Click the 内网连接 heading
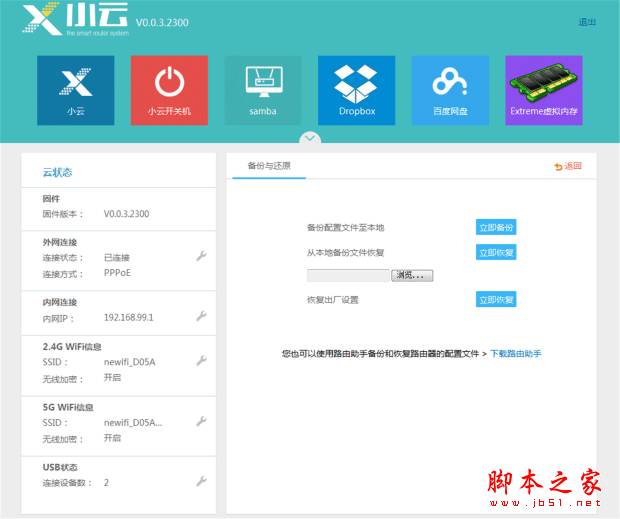The width and height of the screenshot is (620, 519). [60, 302]
